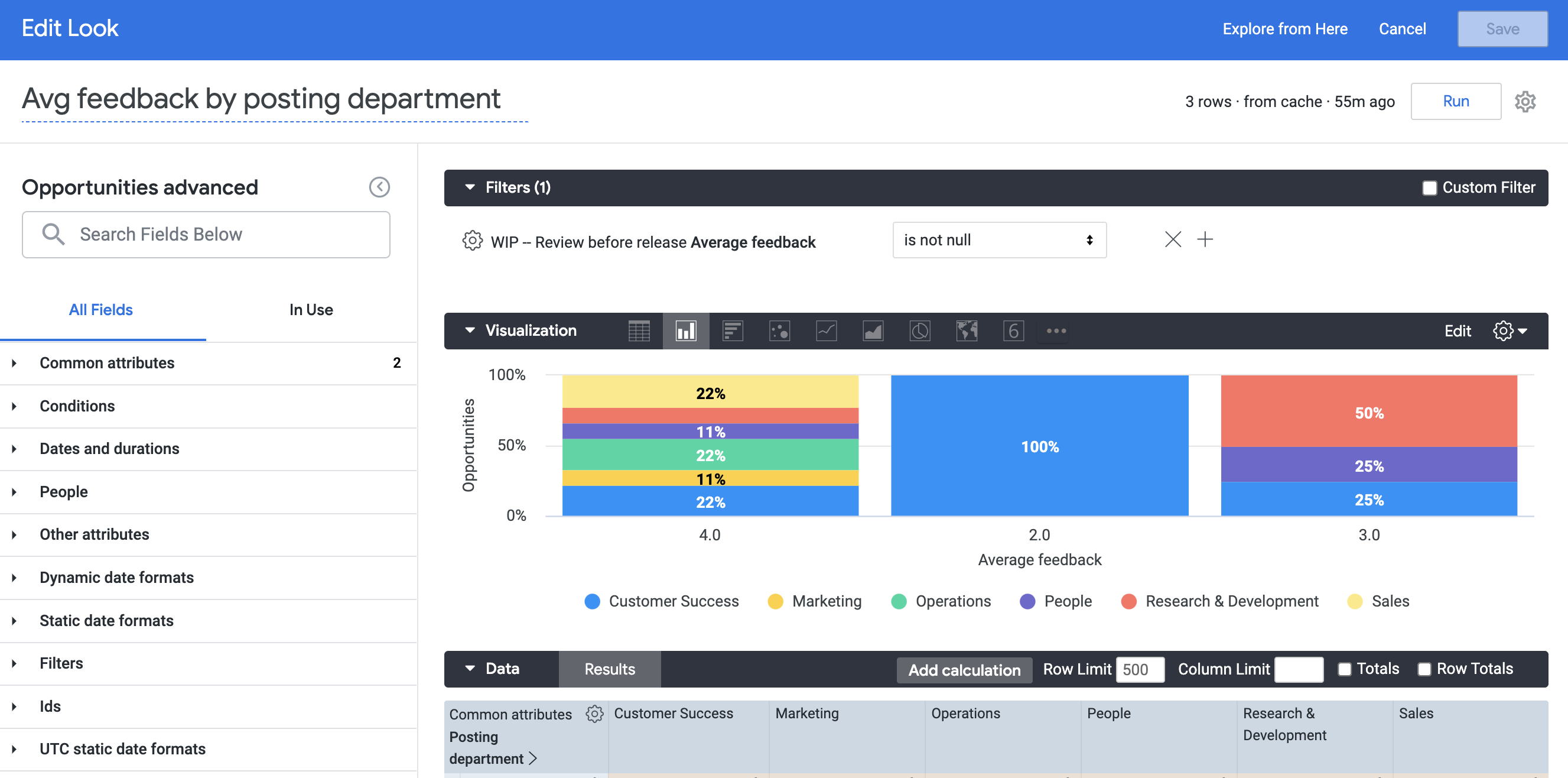The image size is (1568, 778).
Task: Select the Results tab in Data panel
Action: [609, 669]
